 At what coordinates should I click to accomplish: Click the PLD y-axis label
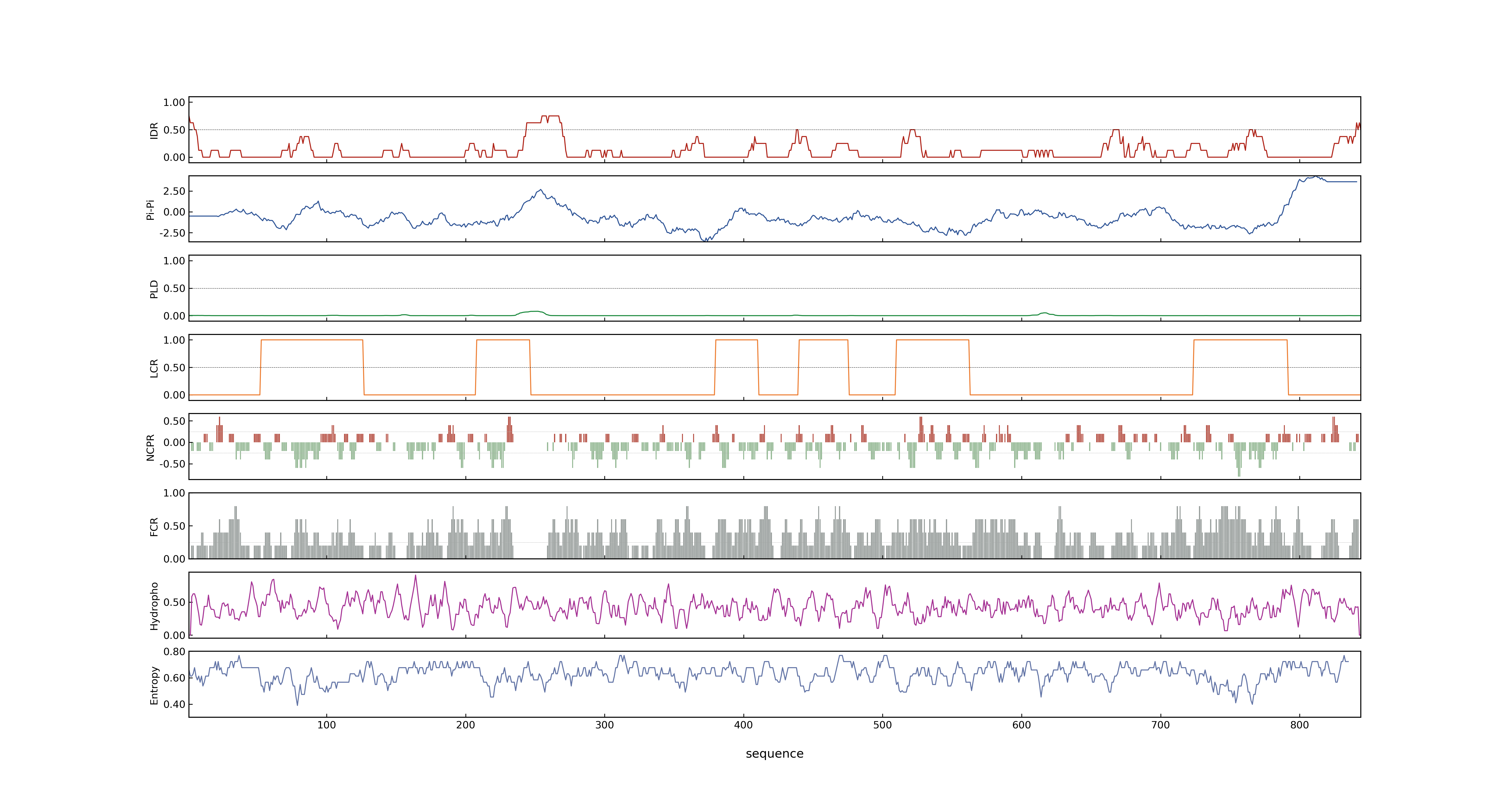154,288
